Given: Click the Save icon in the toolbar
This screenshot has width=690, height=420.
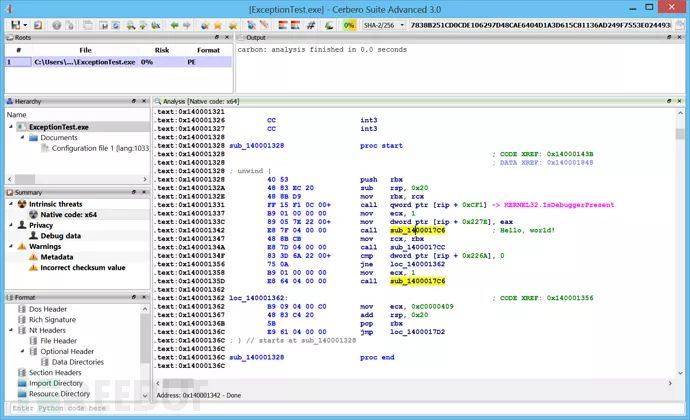Looking at the screenshot, I should [x=15, y=24].
